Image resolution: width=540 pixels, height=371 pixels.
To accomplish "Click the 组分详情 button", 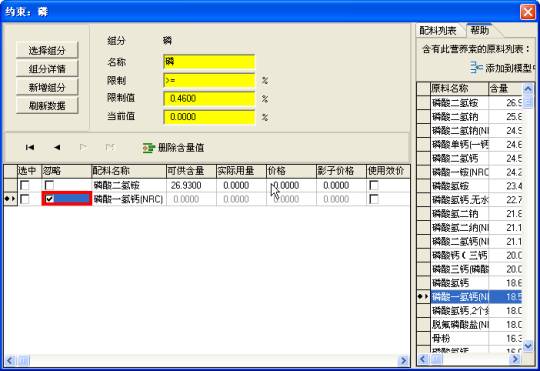I will coord(47,69).
